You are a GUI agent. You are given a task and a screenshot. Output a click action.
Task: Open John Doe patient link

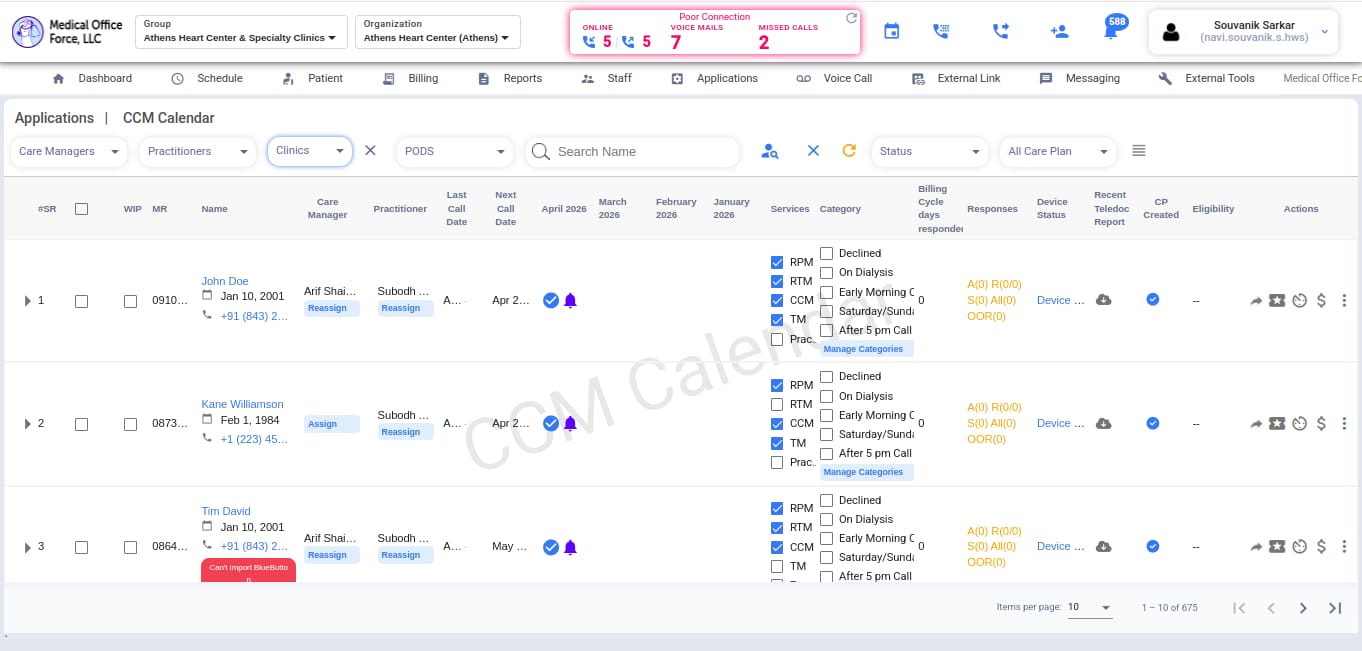pyautogui.click(x=225, y=281)
